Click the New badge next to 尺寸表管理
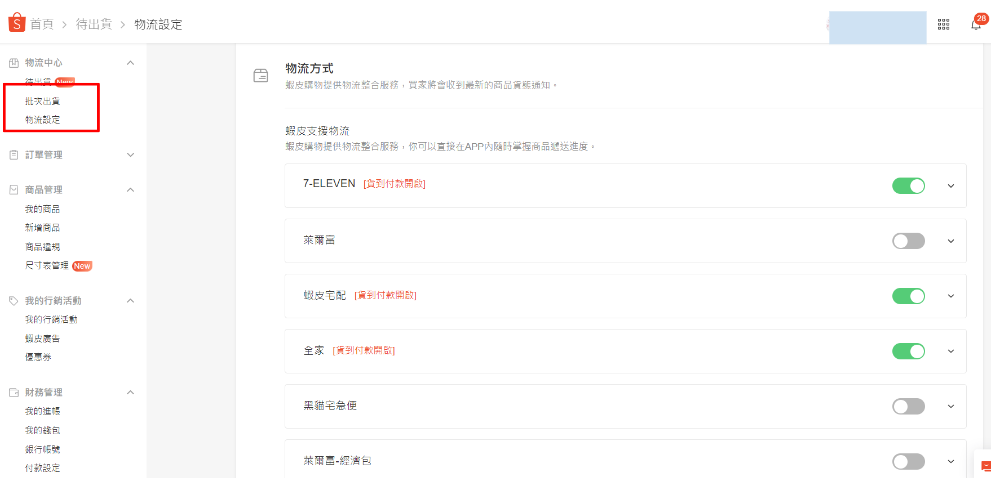Screen dimensions: 997x478 (82, 266)
